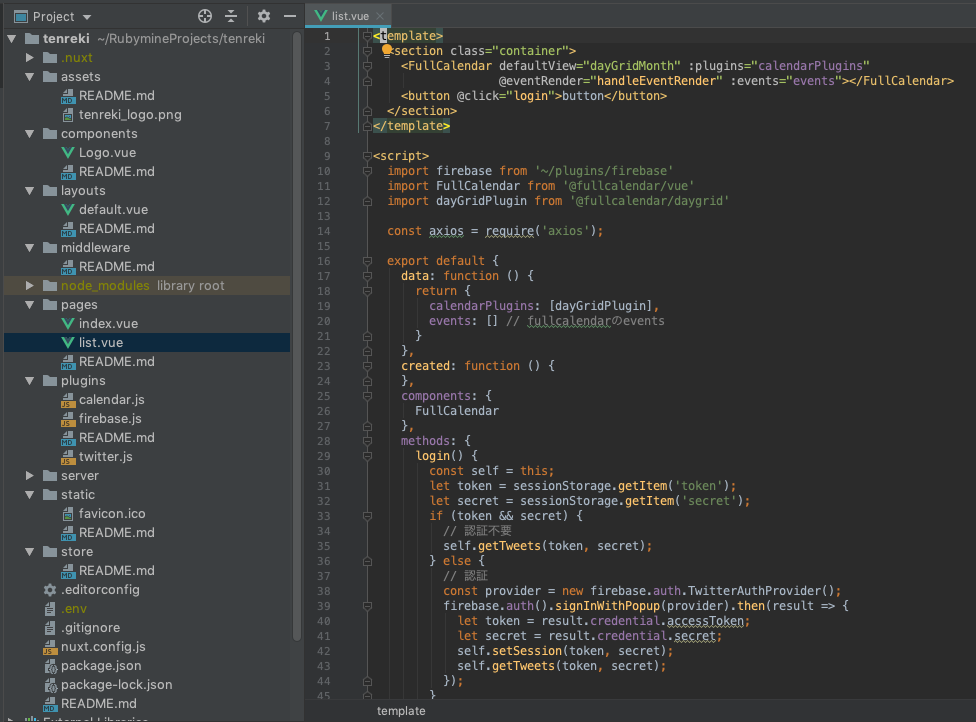Expand the node_modules library root folder
976x722 pixels.
[29, 286]
